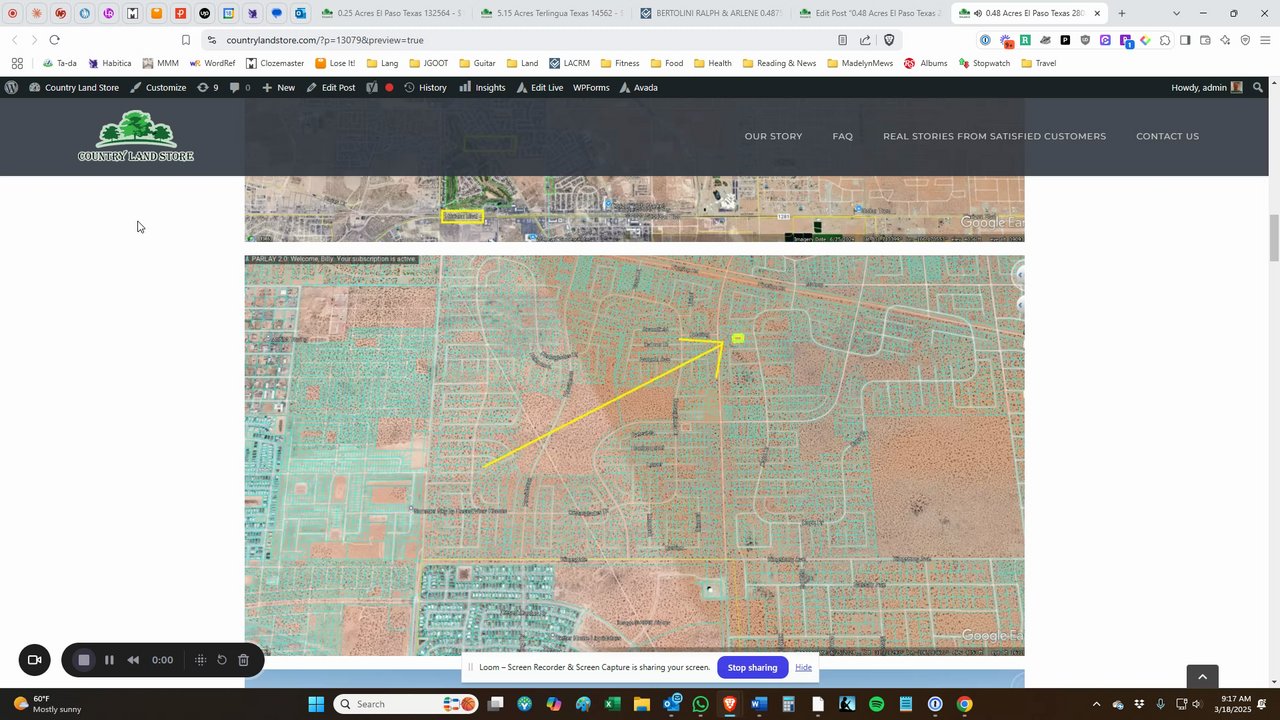Open History in the admin bar
This screenshot has width=1280, height=720.
pyautogui.click(x=425, y=88)
